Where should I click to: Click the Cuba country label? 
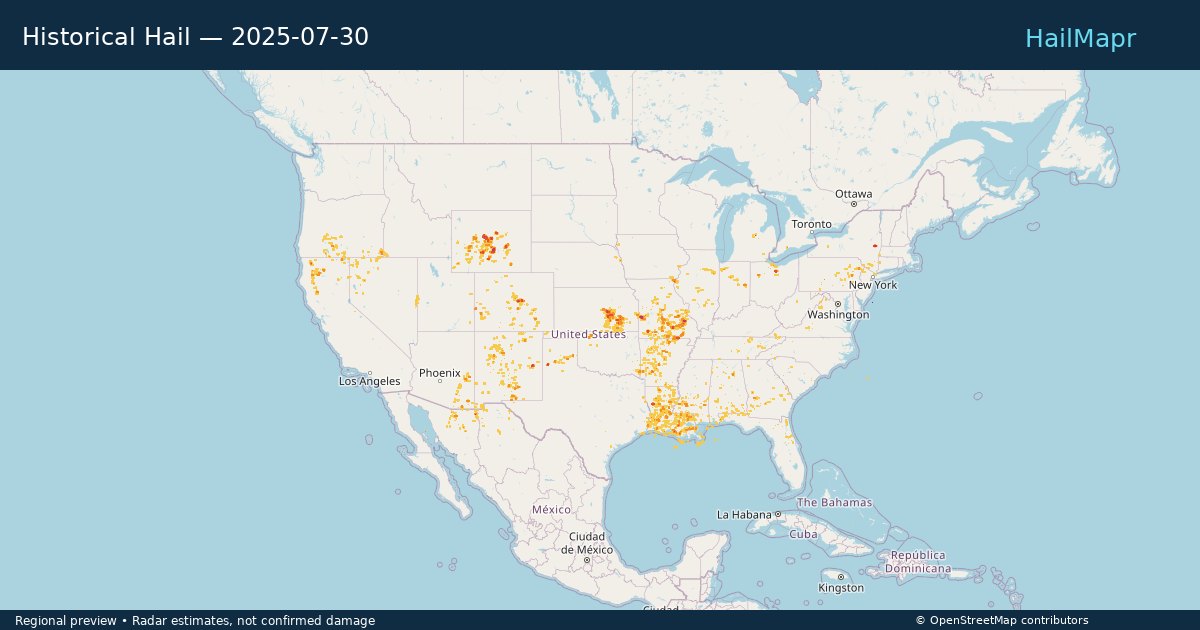[803, 534]
